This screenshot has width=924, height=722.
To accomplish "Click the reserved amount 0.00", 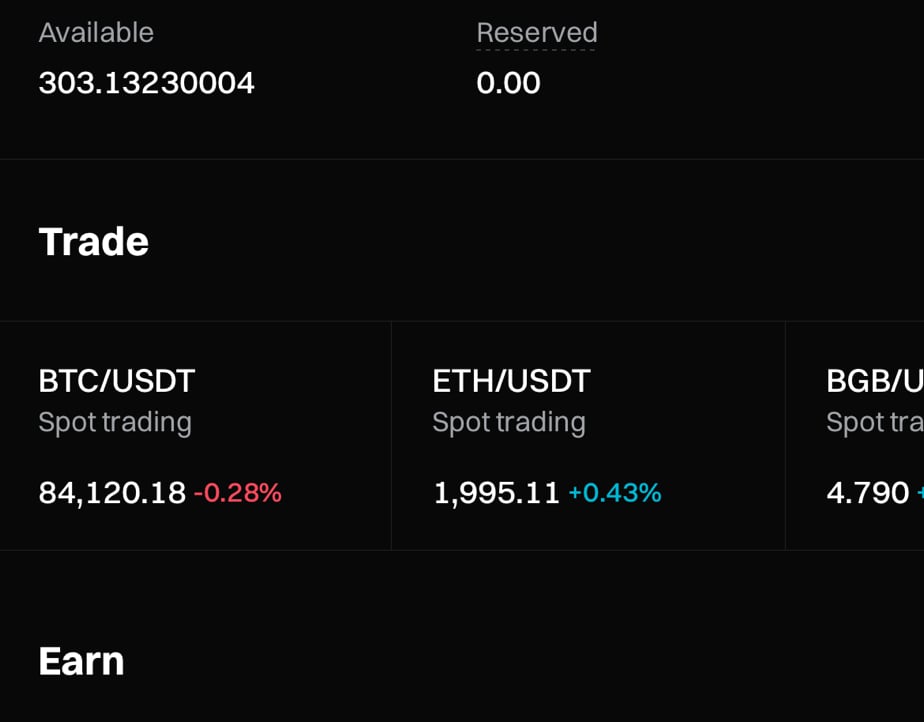I will pyautogui.click(x=508, y=83).
